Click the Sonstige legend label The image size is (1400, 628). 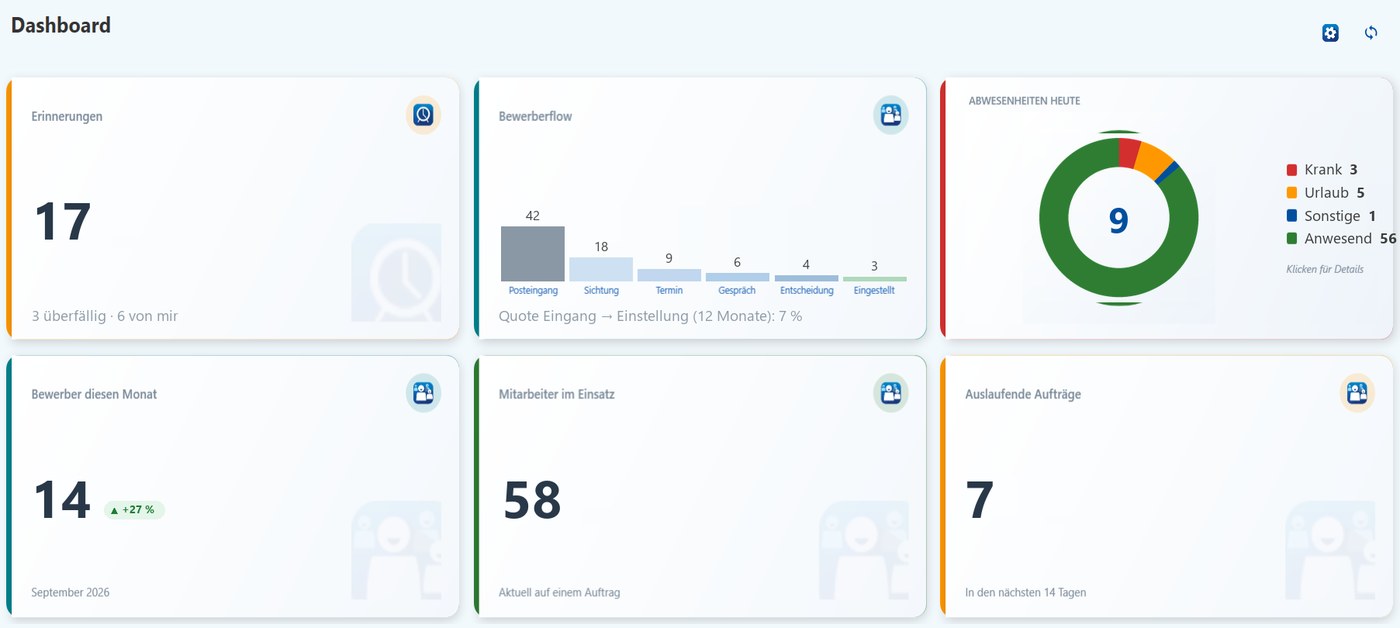pos(1332,216)
